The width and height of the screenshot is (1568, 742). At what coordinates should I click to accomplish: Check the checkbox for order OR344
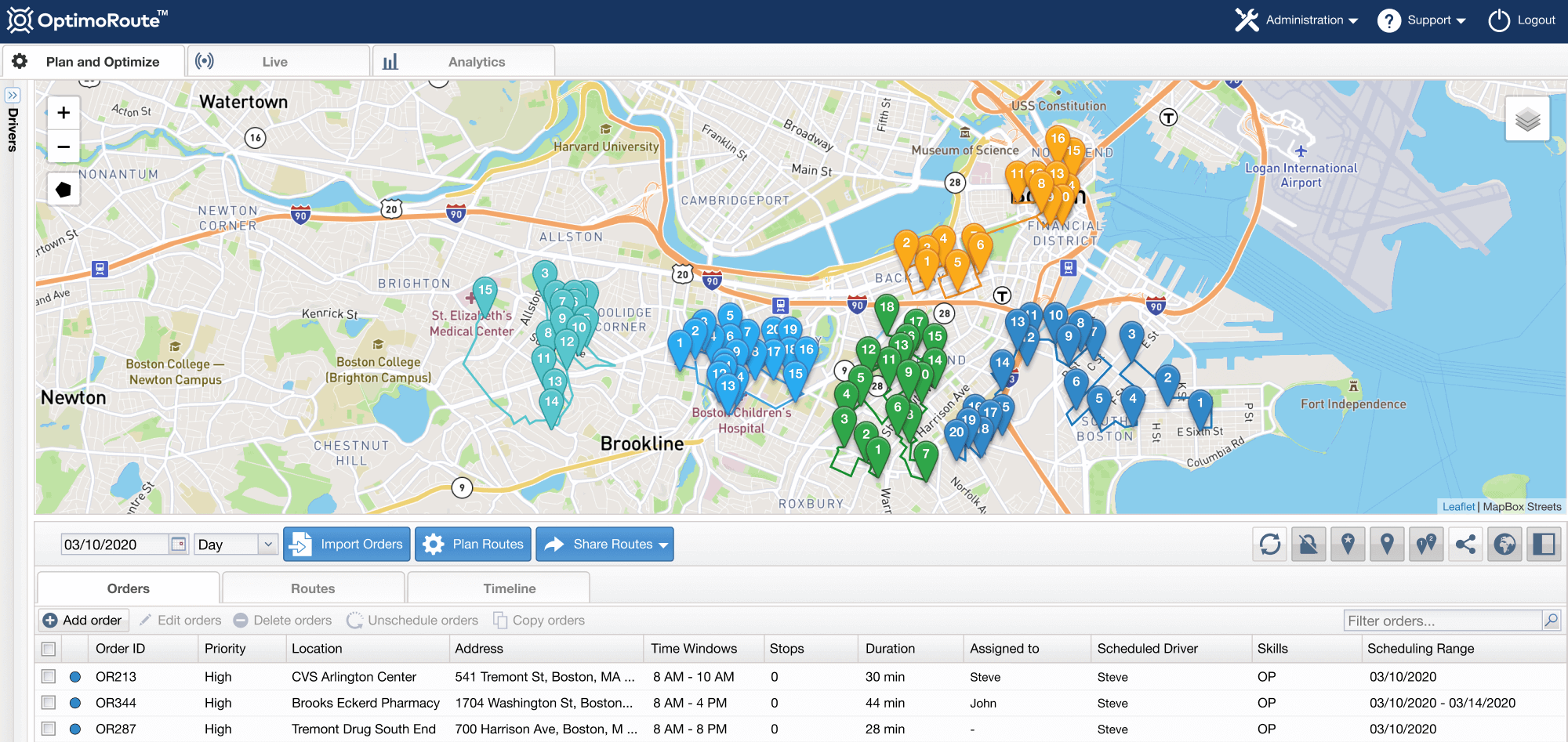click(x=49, y=703)
